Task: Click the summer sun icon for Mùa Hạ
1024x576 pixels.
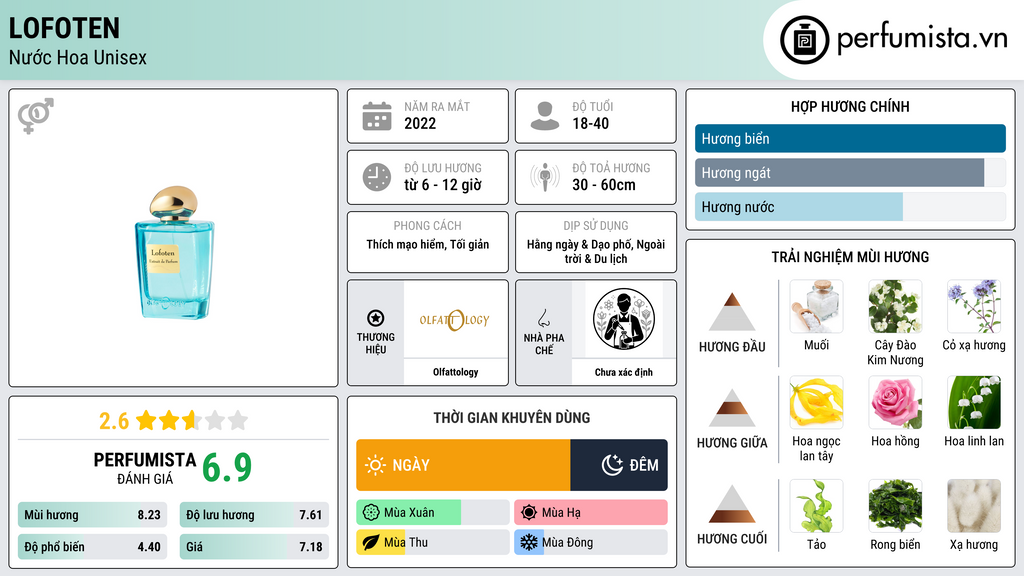Action: click(x=529, y=513)
